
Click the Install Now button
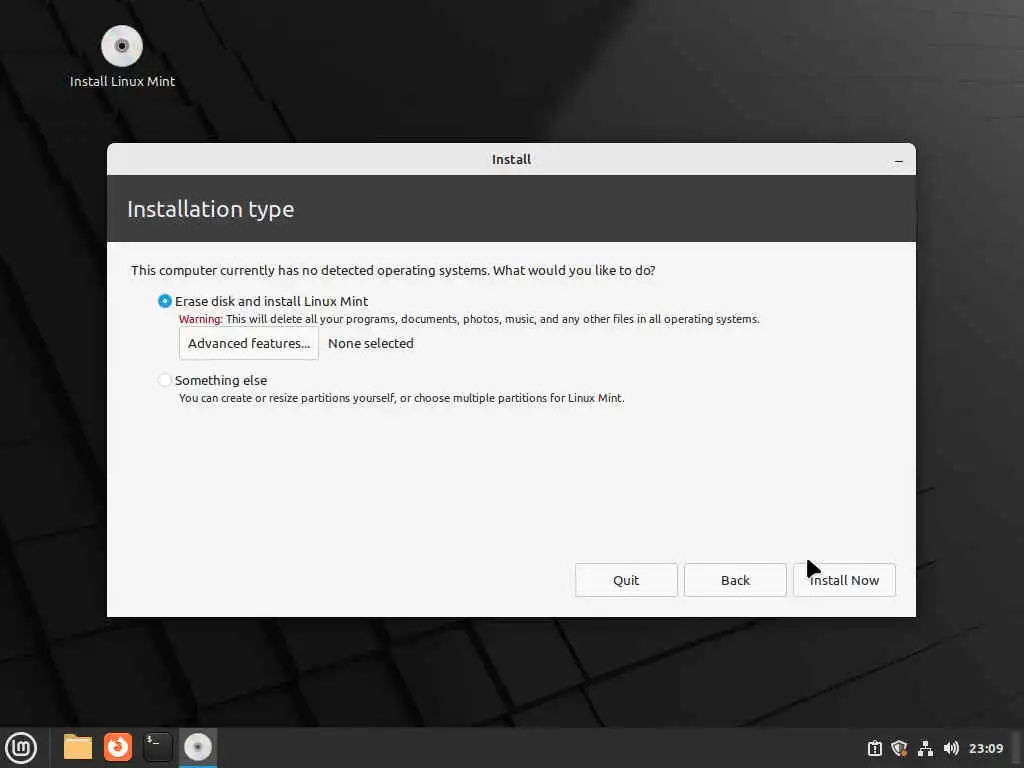point(844,580)
